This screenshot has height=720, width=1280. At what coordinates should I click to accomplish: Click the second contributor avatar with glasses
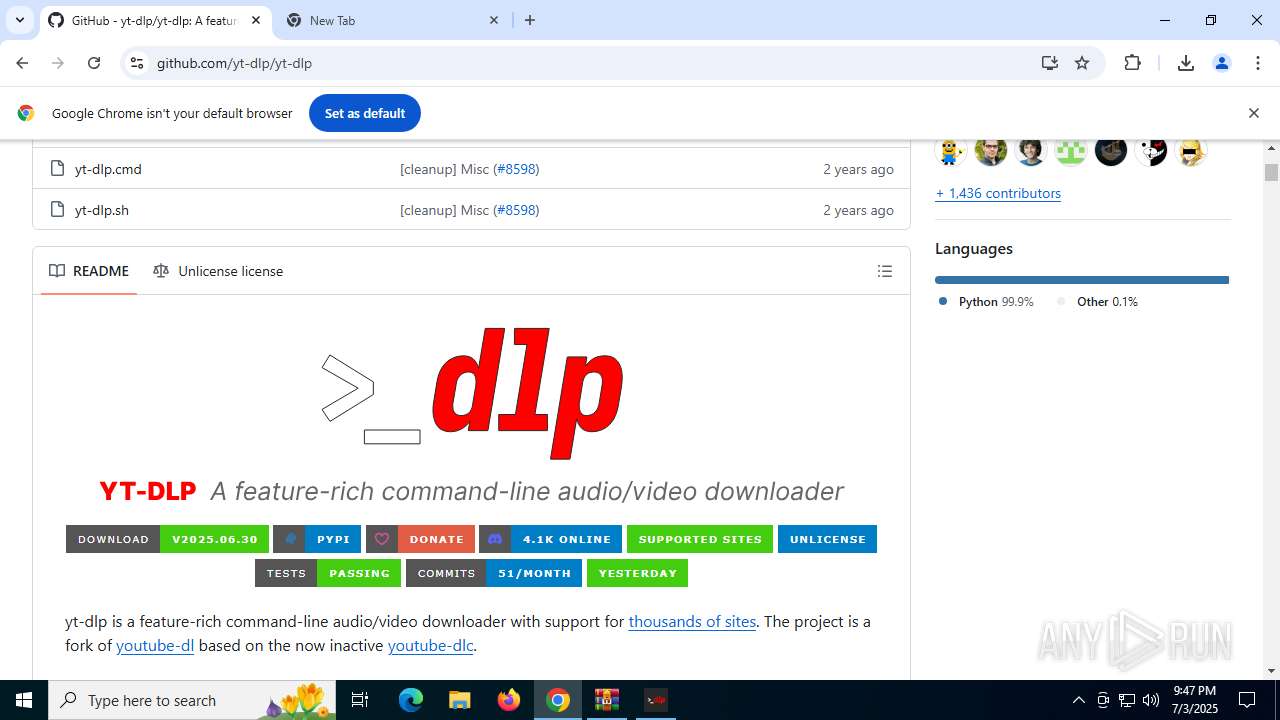991,151
